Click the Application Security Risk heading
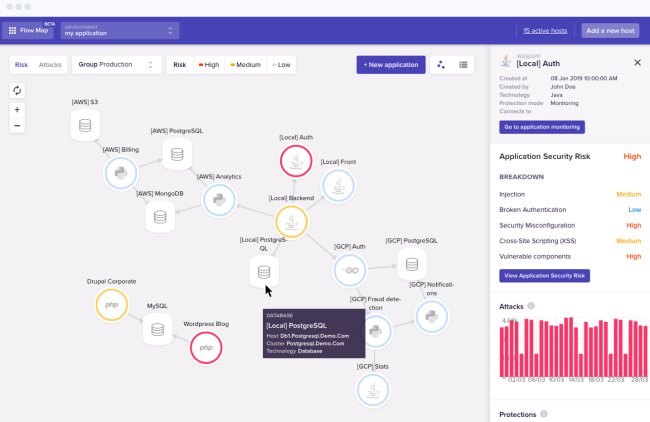Image resolution: width=650 pixels, height=422 pixels. point(545,156)
